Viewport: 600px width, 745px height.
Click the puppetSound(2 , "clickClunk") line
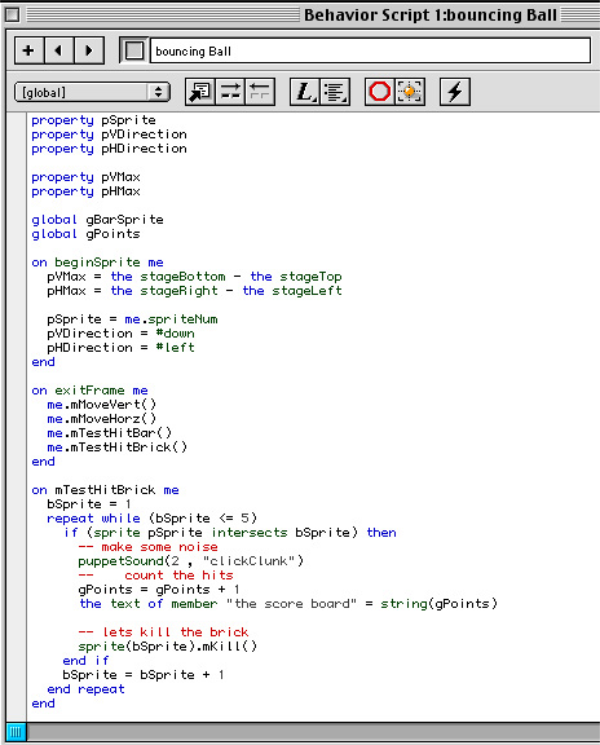(x=191, y=561)
